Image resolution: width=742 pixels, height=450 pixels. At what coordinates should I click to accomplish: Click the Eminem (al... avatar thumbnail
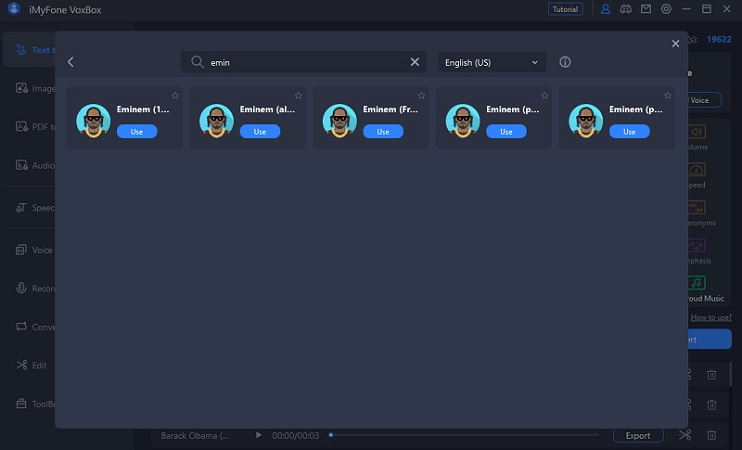pyautogui.click(x=216, y=121)
